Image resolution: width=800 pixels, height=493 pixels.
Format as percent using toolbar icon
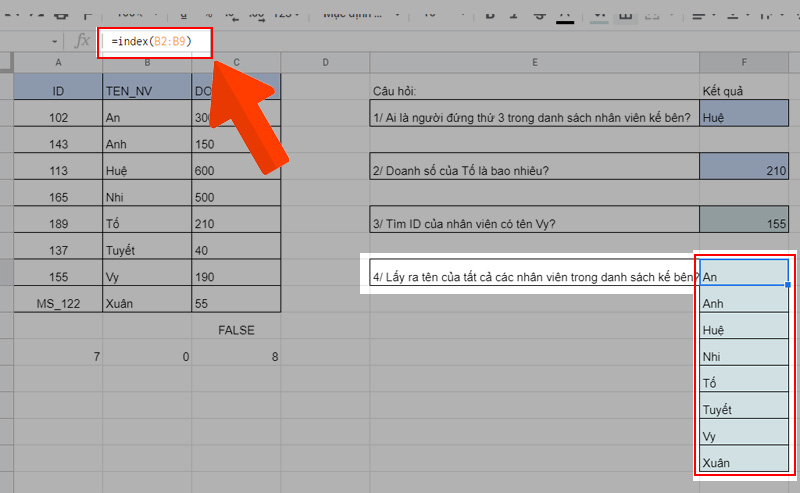tap(206, 15)
